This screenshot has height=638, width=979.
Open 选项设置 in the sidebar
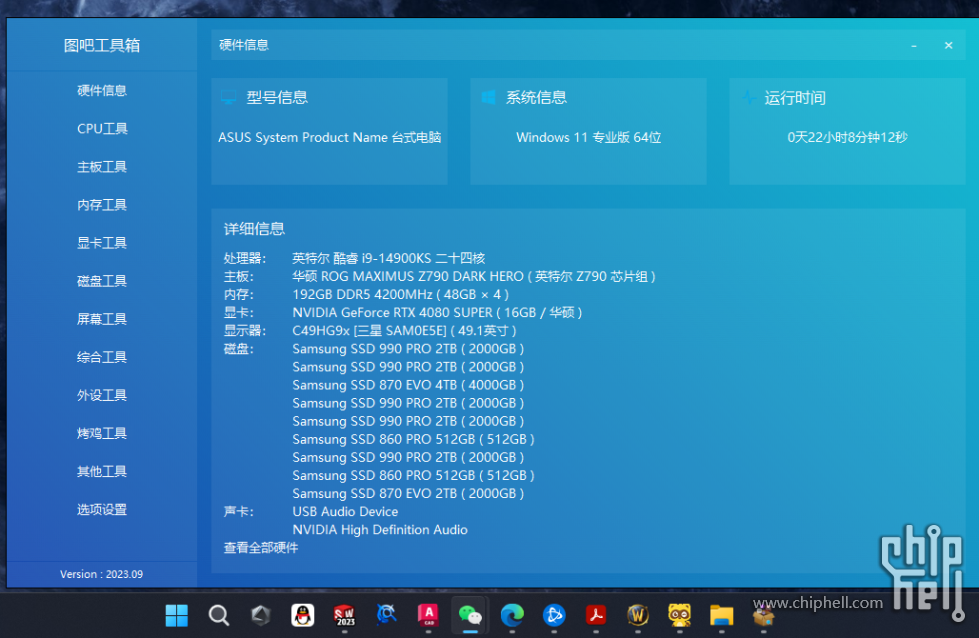pyautogui.click(x=102, y=509)
